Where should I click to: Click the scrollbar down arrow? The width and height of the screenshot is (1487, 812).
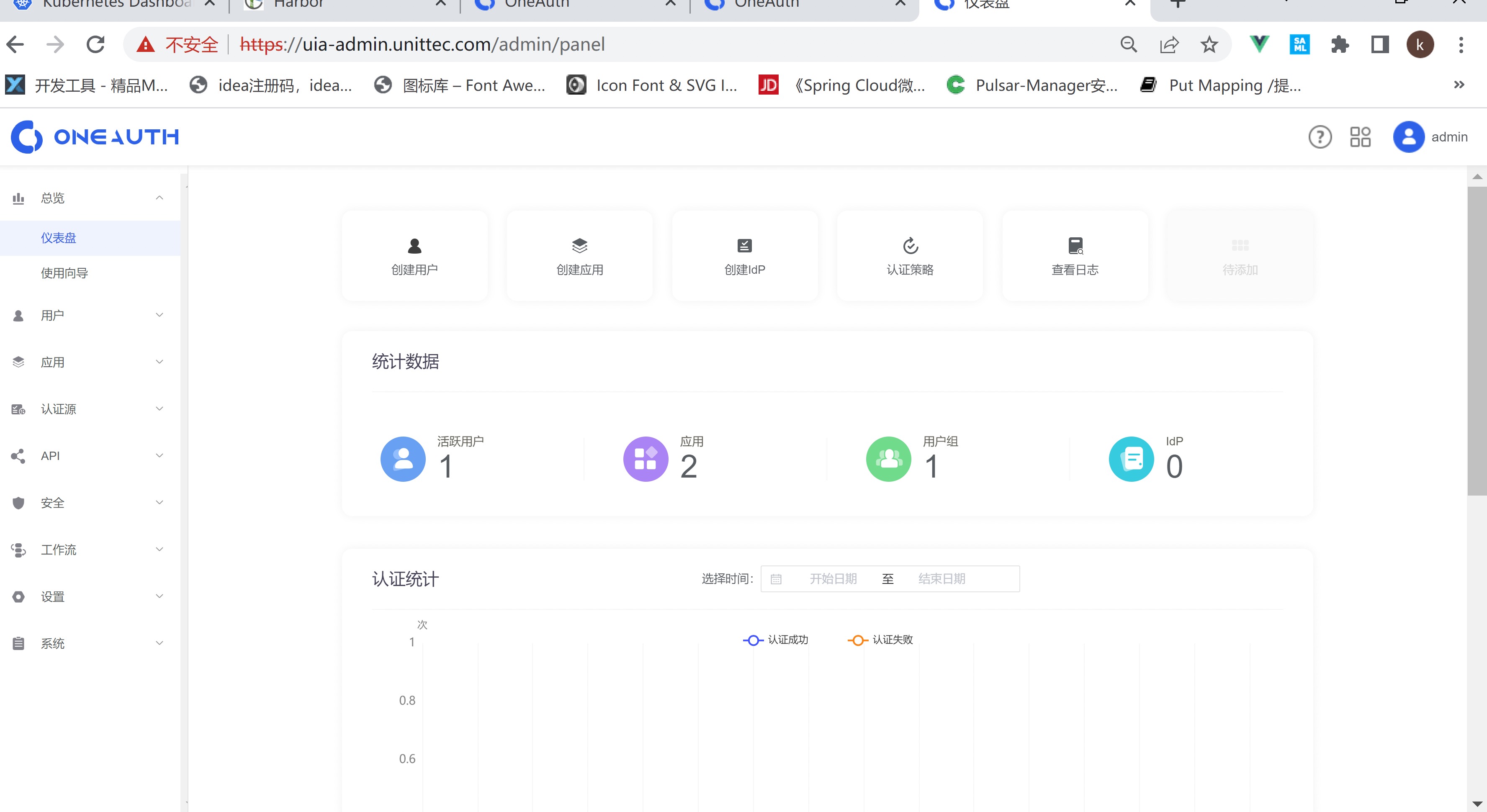pos(1477,803)
